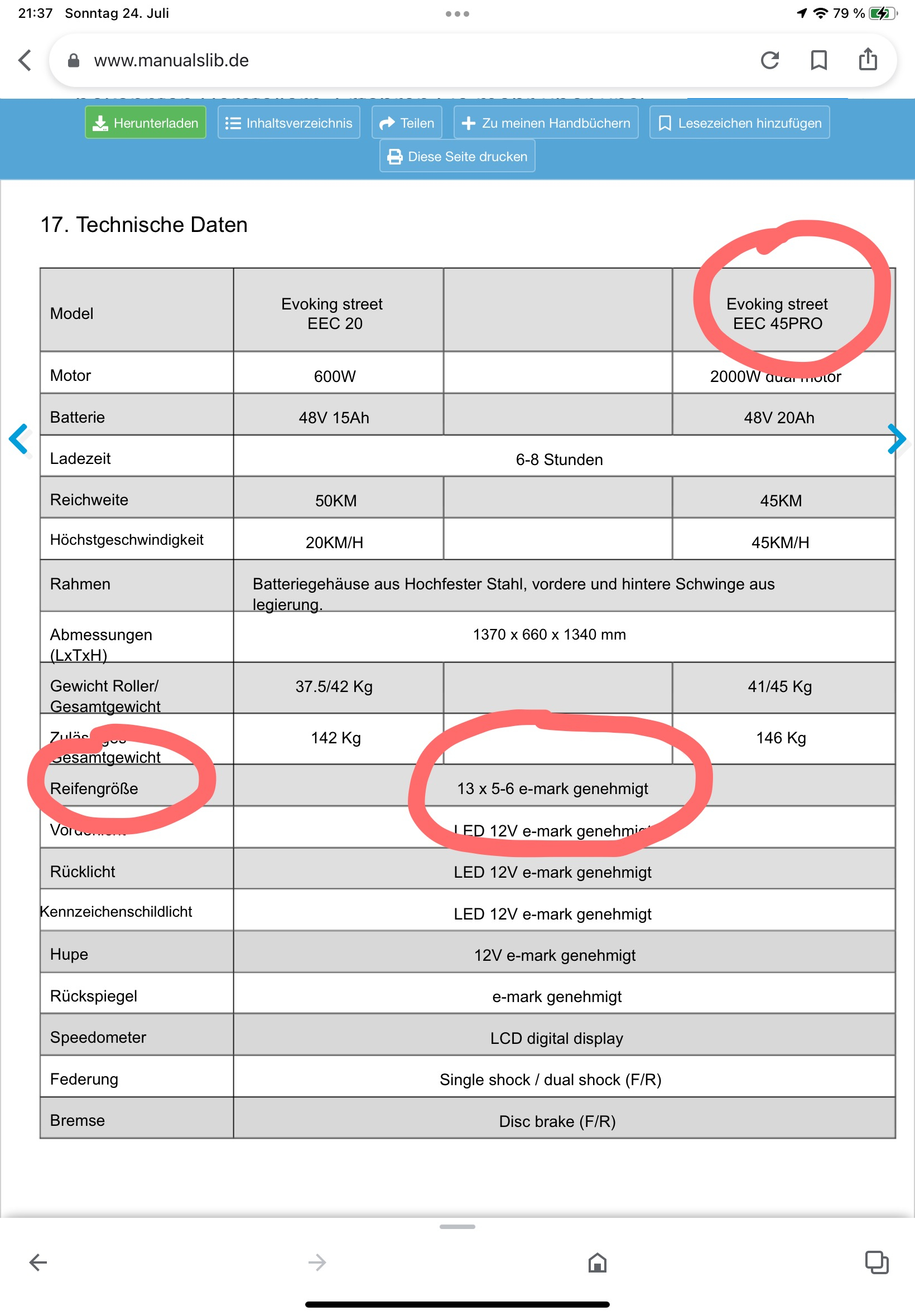915x1316 pixels.
Task: Go to the next manual page arrow
Action: point(896,439)
